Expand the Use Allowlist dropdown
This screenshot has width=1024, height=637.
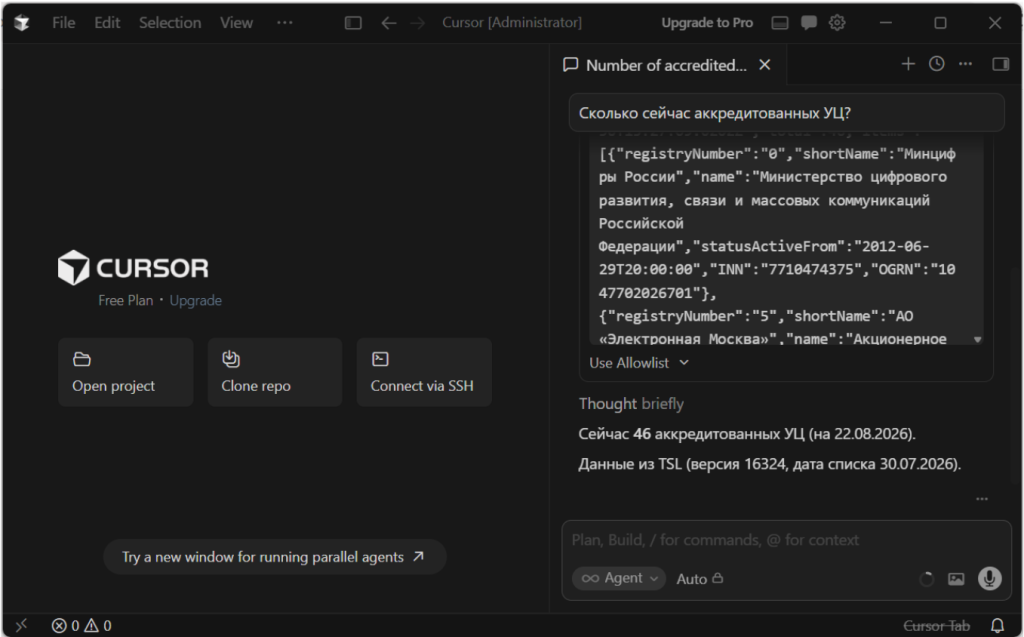click(x=639, y=363)
